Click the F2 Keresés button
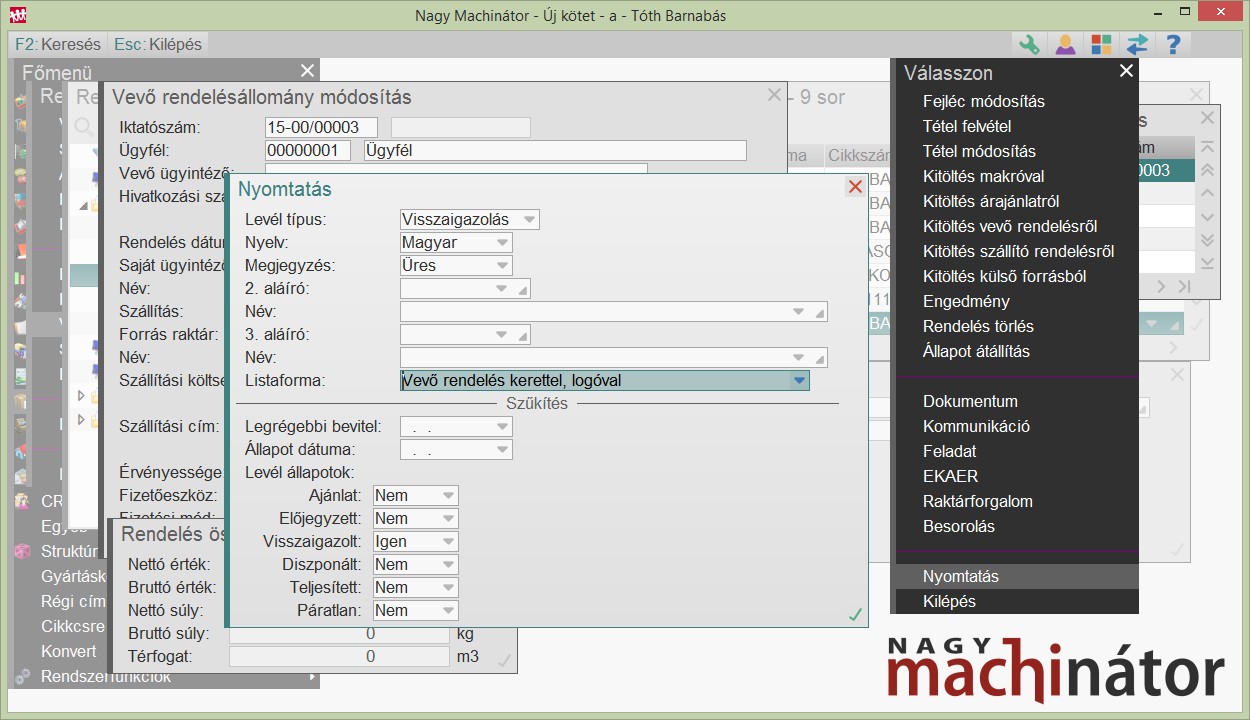The width and height of the screenshot is (1250, 720). 58,45
